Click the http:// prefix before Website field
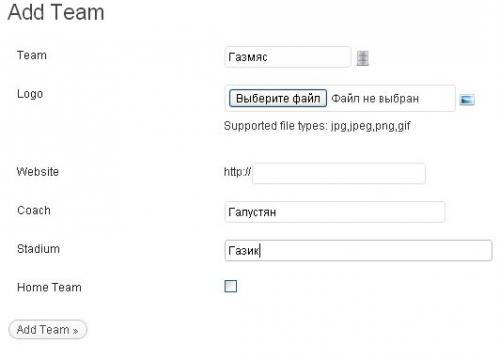500x360 pixels. point(237,172)
